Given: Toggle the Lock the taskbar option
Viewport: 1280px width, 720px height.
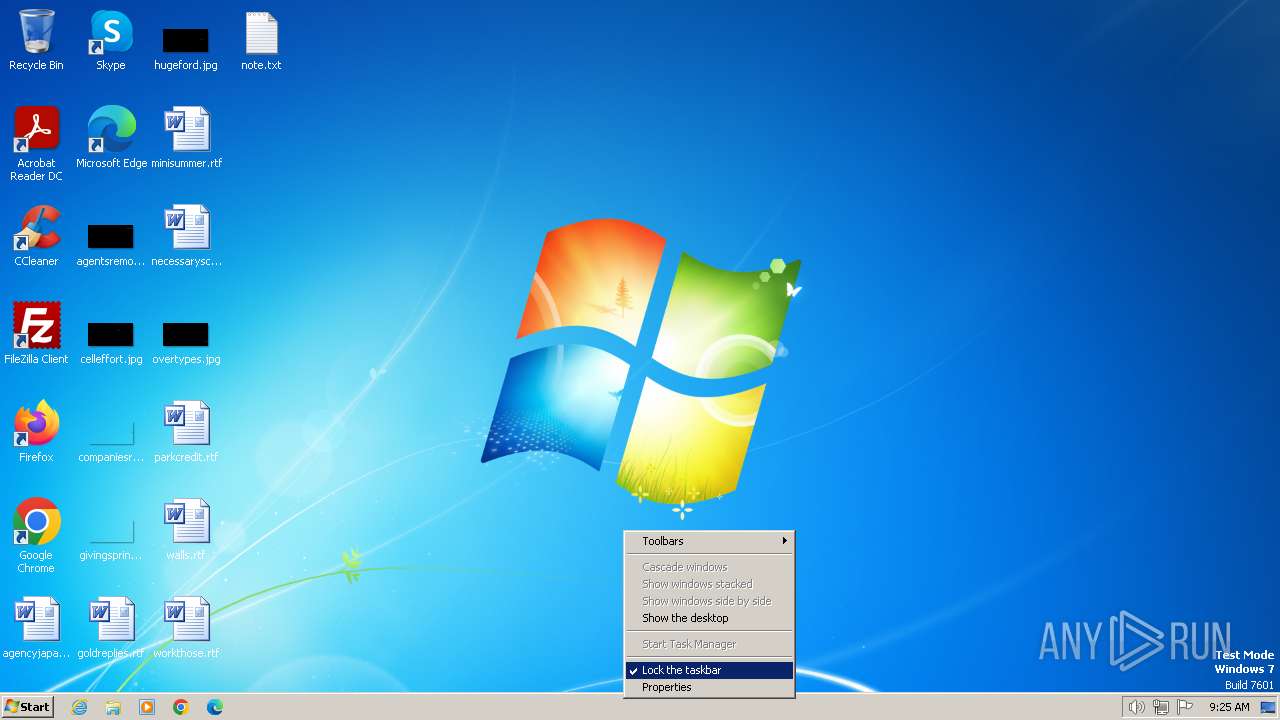Looking at the screenshot, I should 709,670.
